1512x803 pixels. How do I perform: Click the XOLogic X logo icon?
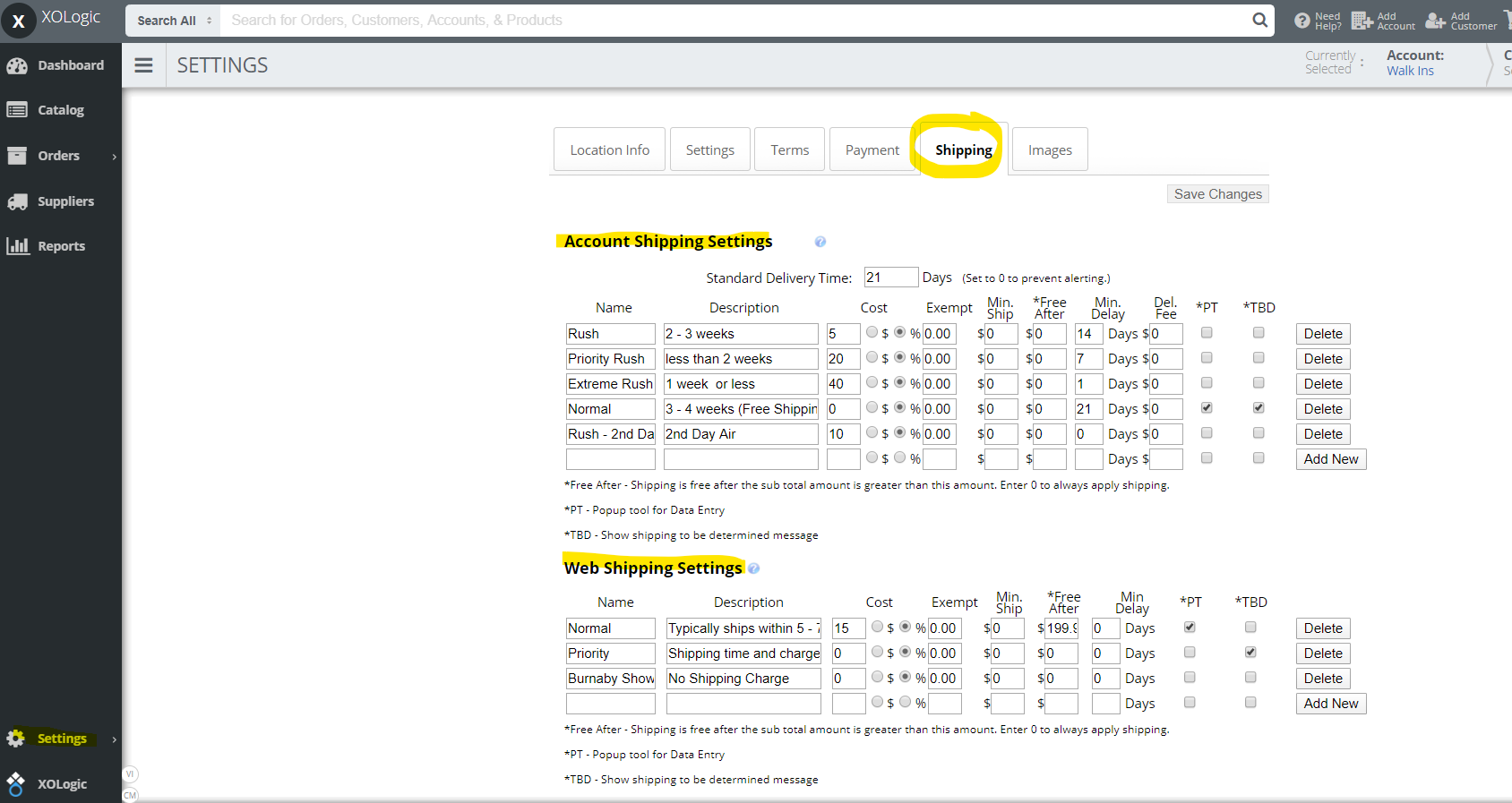point(18,21)
